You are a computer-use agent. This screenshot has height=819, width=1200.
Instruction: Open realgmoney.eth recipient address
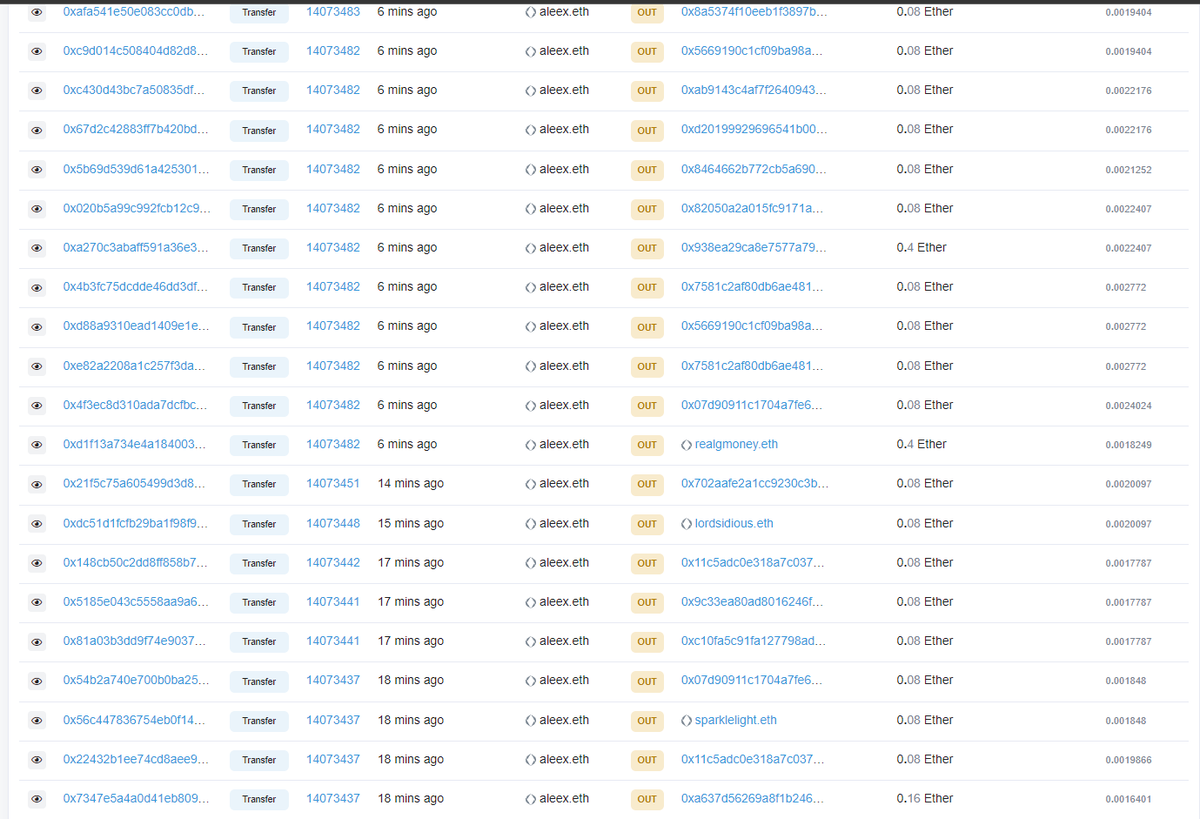(735, 444)
